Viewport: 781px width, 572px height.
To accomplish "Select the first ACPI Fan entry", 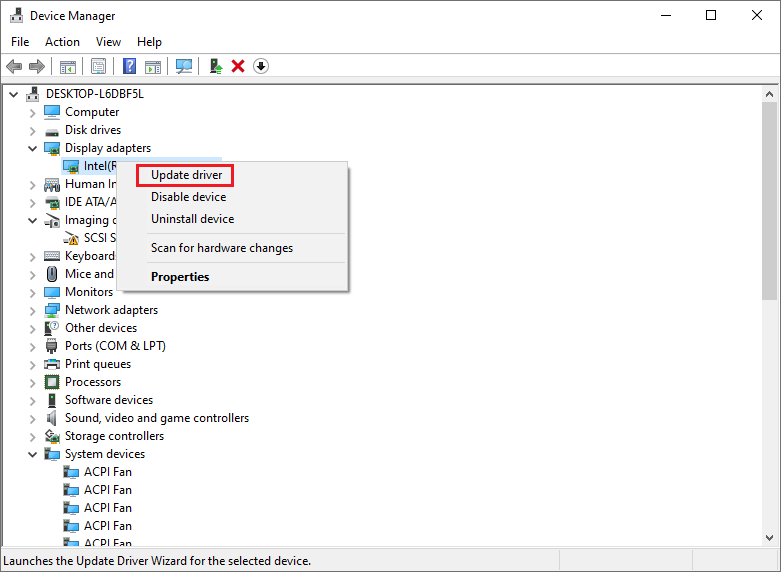I will (x=108, y=472).
